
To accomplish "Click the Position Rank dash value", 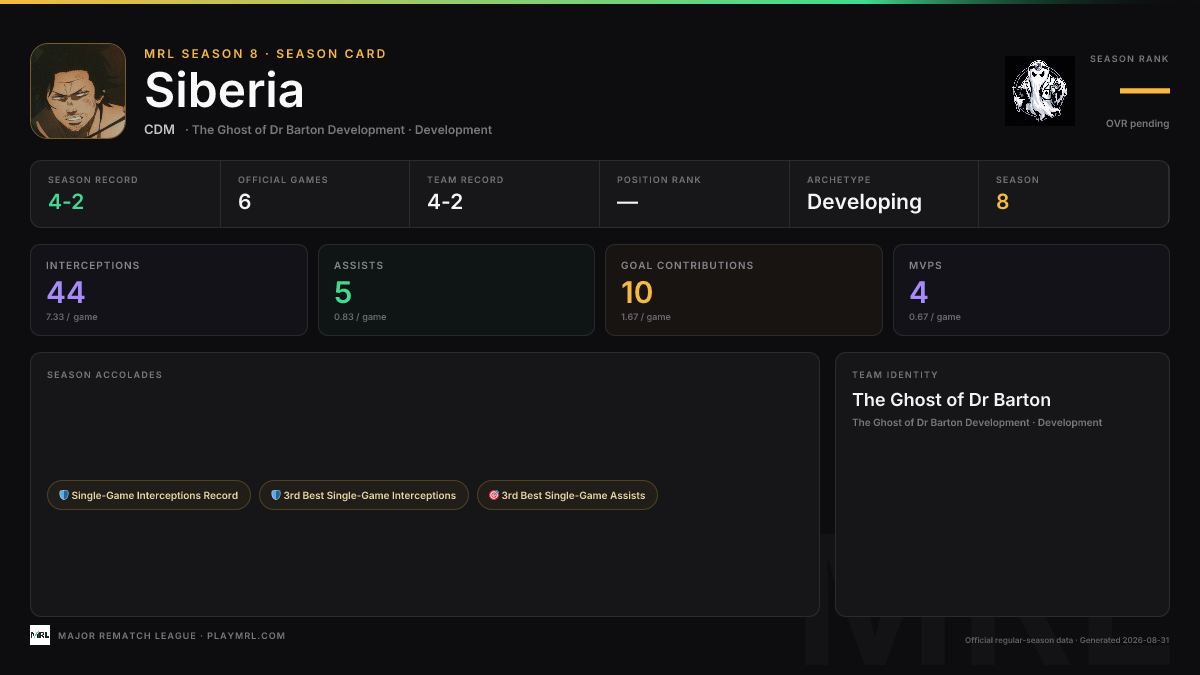I will coord(627,202).
